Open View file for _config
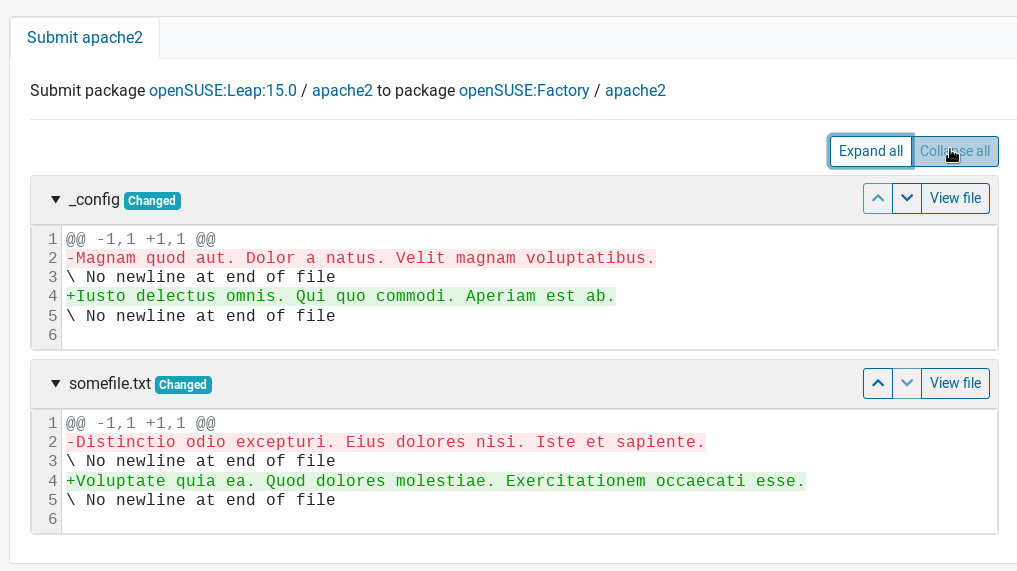Screen dimensions: 1017x571 [x=955, y=198]
